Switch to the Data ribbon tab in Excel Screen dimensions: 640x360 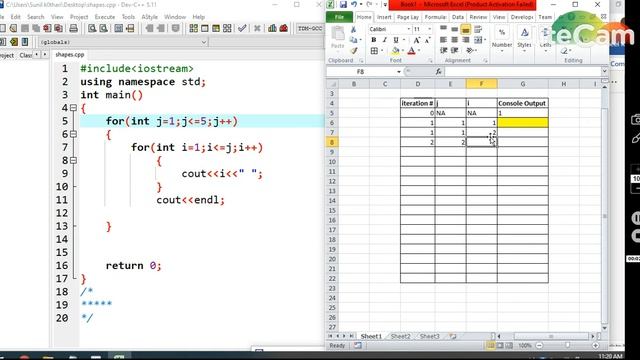click(x=458, y=17)
